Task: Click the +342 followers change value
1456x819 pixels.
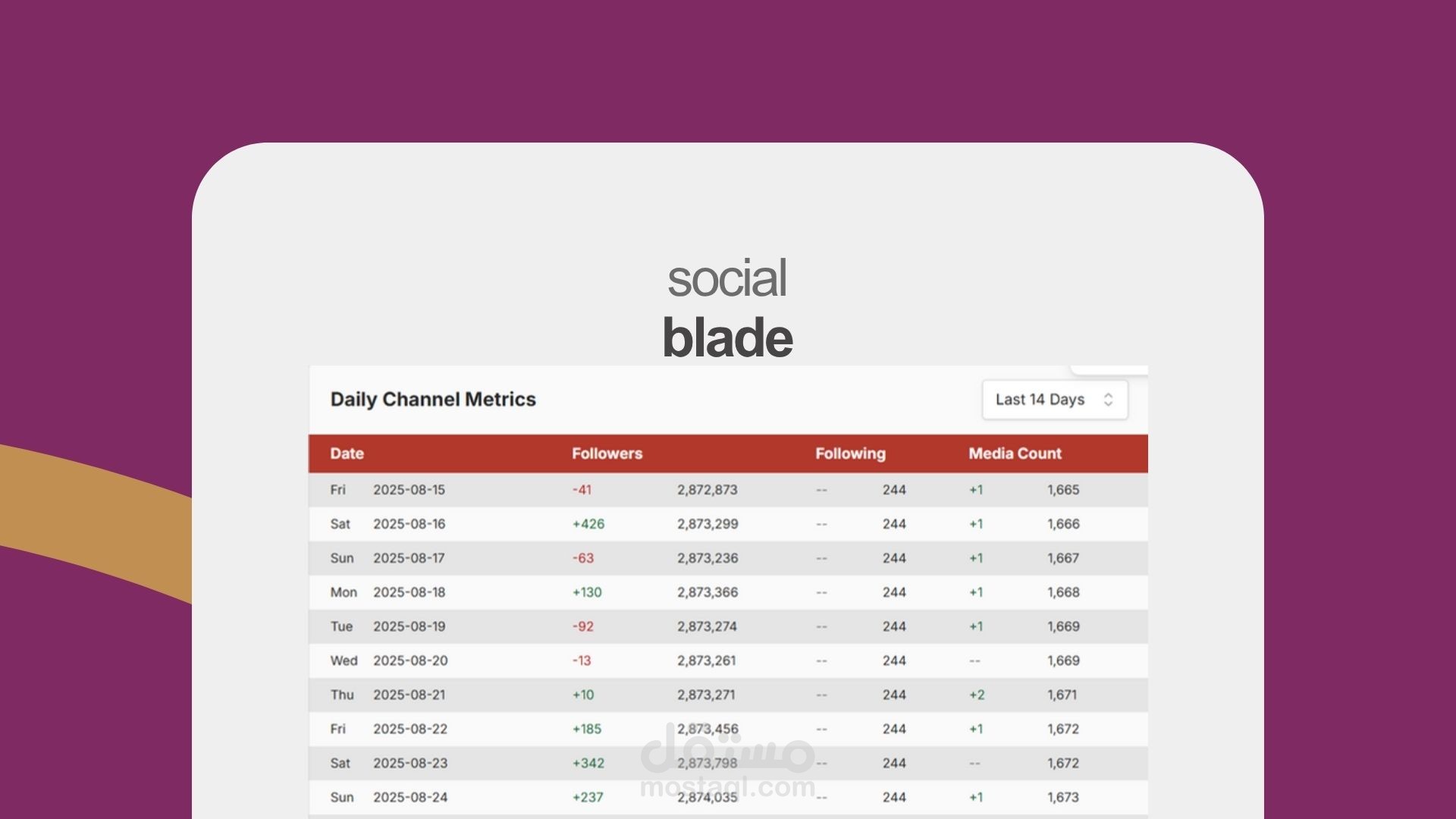Action: [588, 763]
